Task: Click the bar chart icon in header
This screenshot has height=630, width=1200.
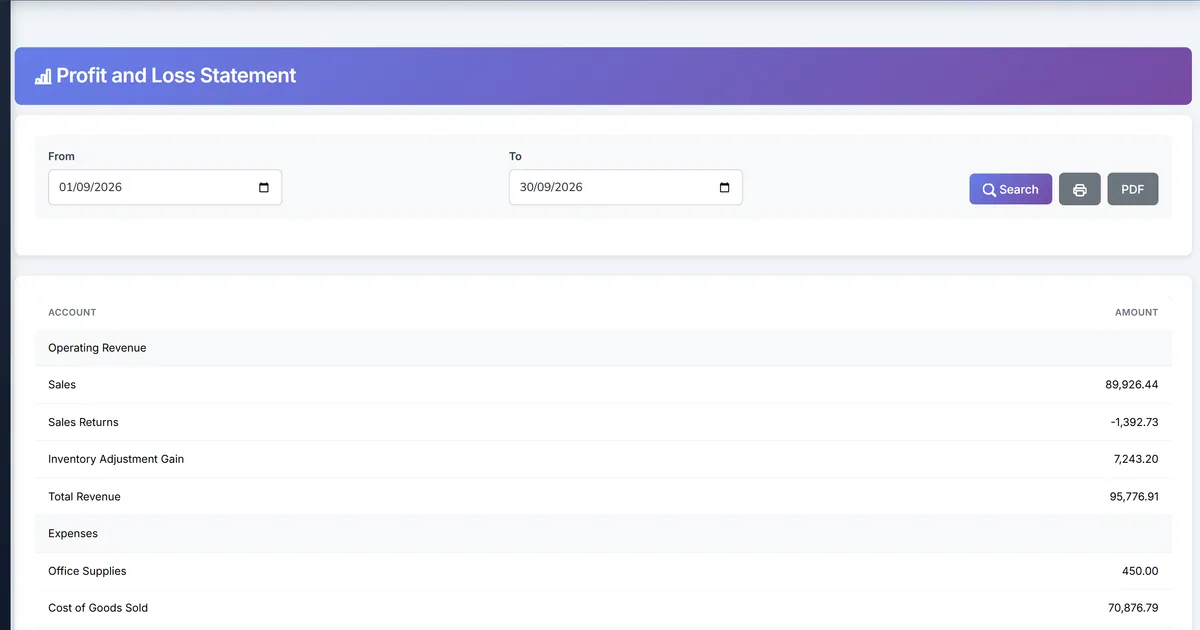Action: click(43, 76)
